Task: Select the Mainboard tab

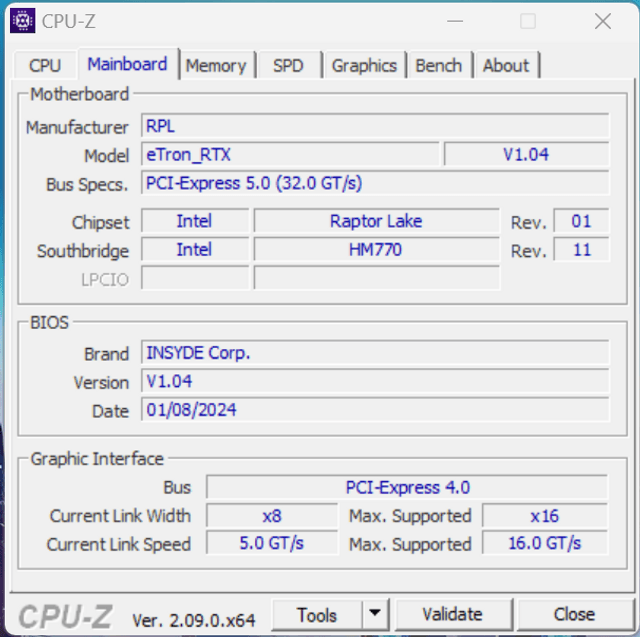Action: (x=127, y=64)
